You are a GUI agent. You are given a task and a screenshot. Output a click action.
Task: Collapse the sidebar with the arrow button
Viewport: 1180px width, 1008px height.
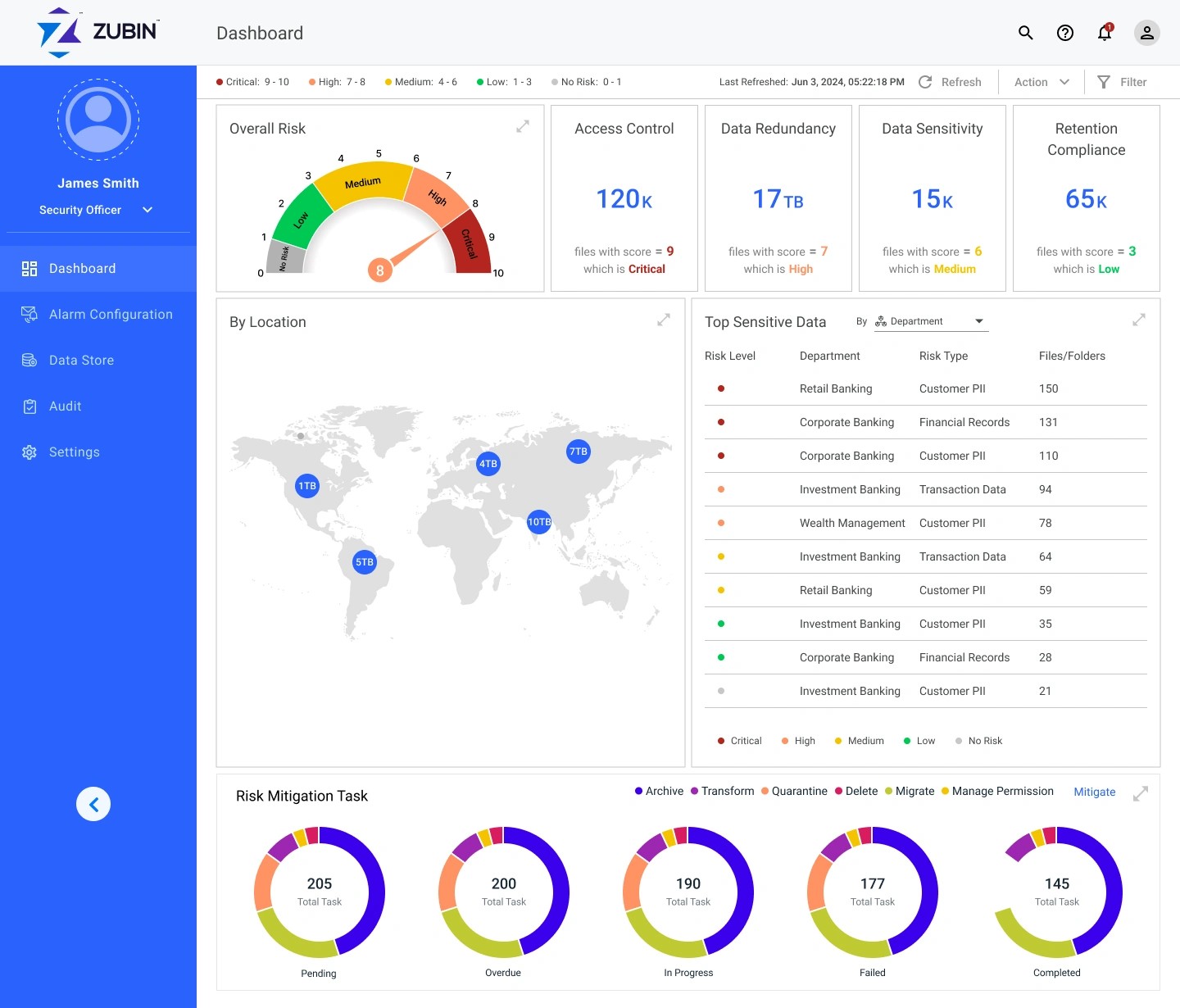tap(93, 804)
